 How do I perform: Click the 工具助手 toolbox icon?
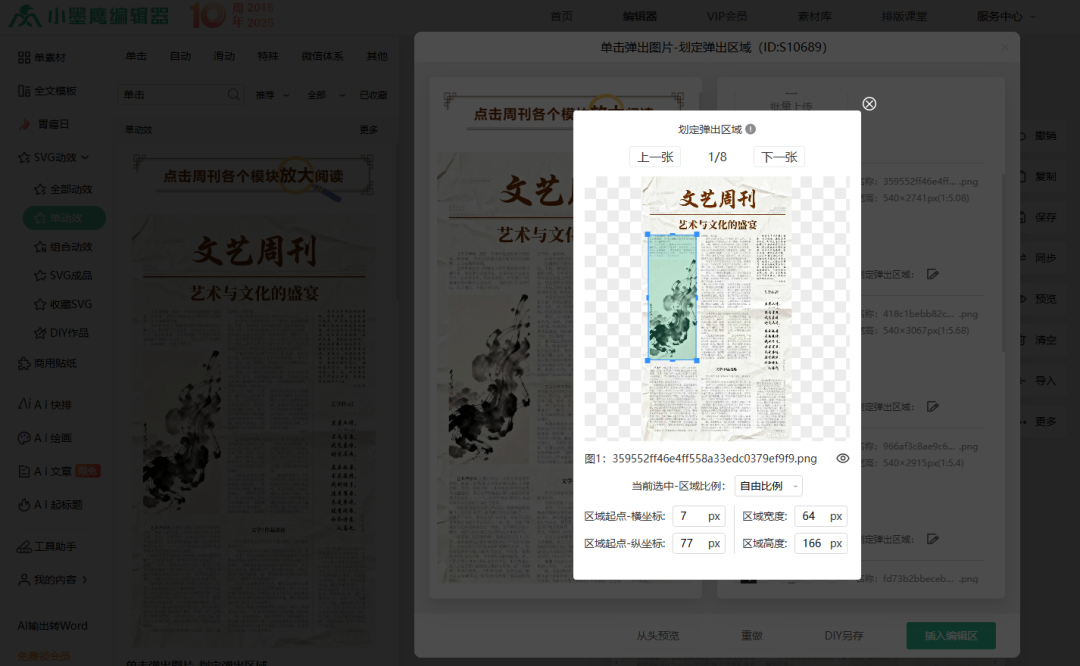pyautogui.click(x=24, y=546)
